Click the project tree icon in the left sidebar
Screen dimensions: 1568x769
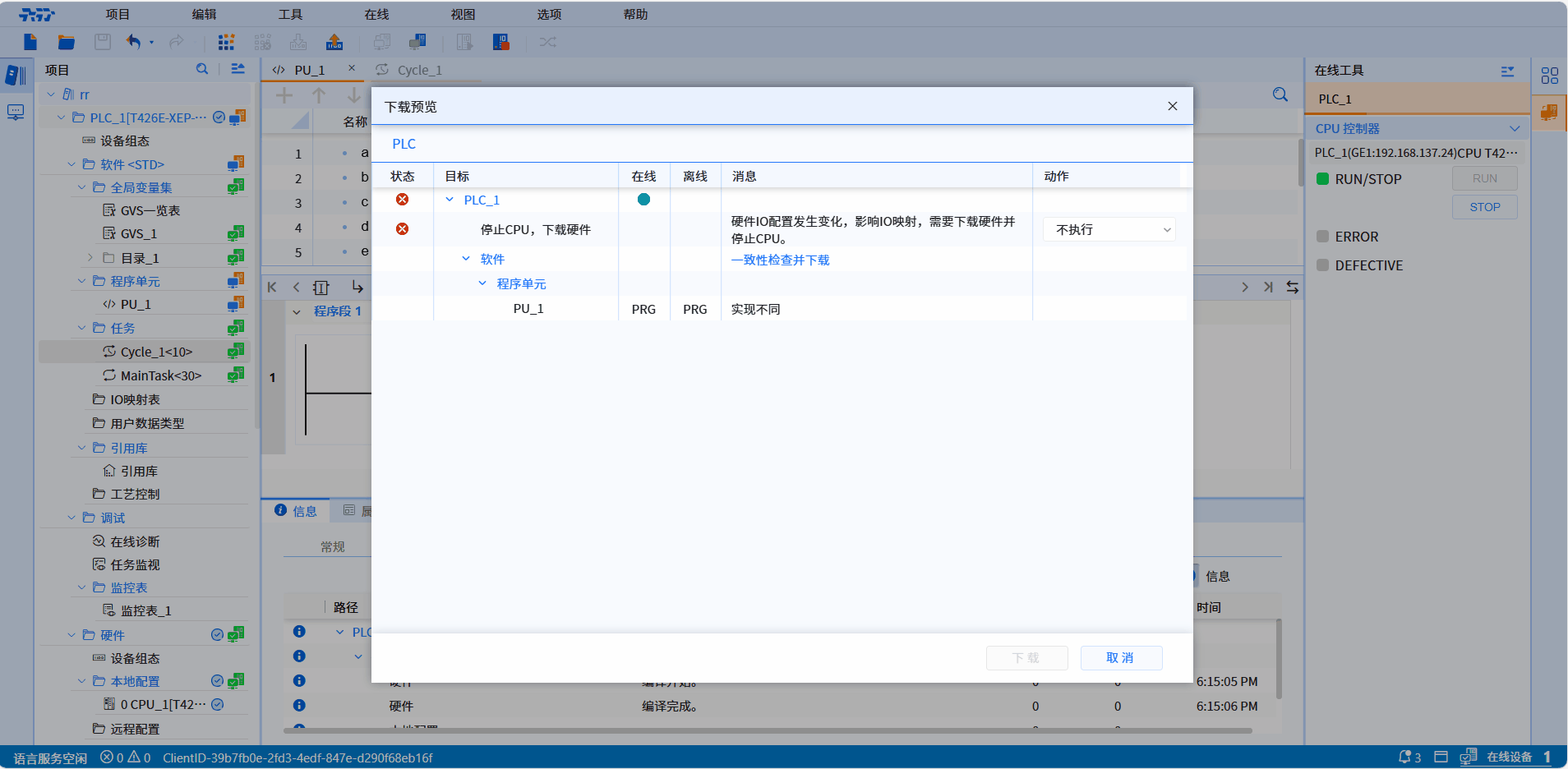coord(16,76)
